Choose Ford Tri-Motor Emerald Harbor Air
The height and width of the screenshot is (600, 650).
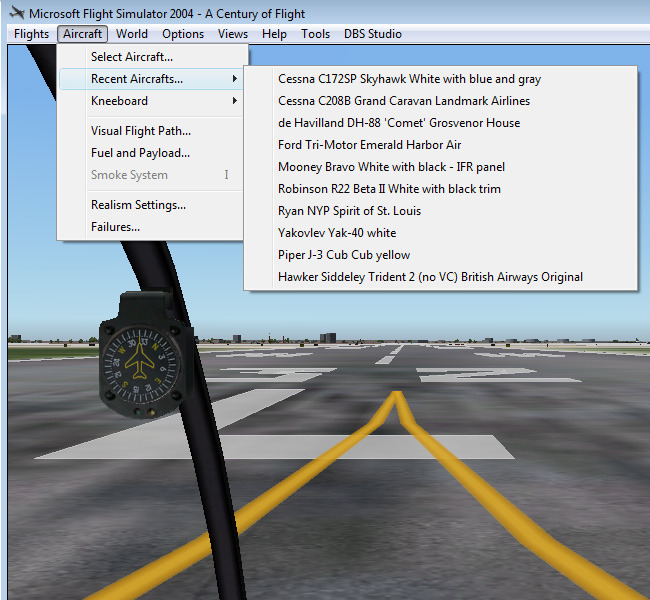[440, 145]
